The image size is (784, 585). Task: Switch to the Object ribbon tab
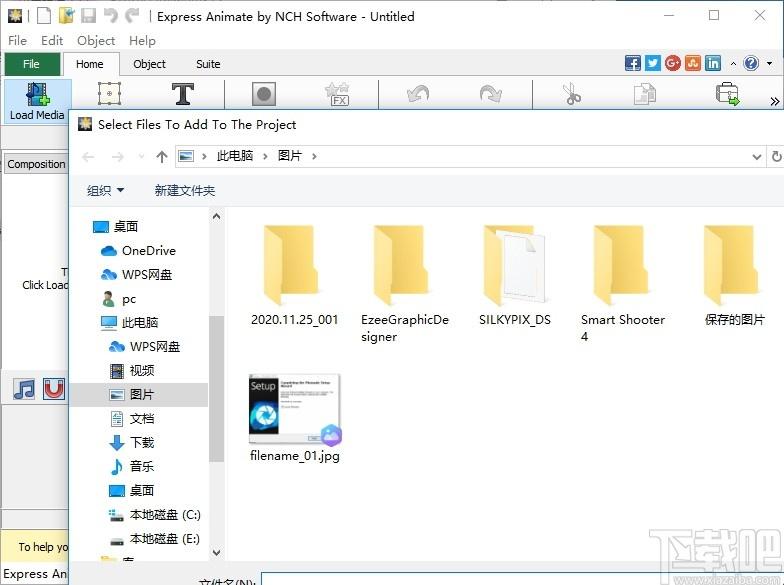point(149,64)
